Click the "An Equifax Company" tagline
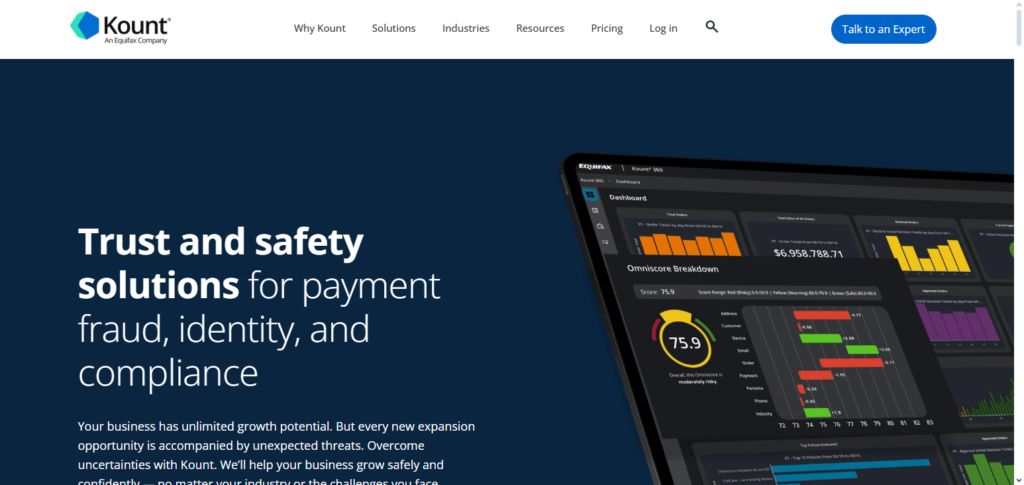Image resolution: width=1024 pixels, height=485 pixels. coord(136,40)
